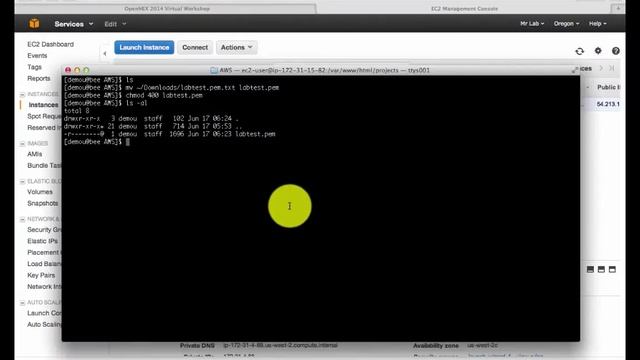640x360 pixels.
Task: Click the 54.213.1 public IP cell
Action: click(x=608, y=104)
